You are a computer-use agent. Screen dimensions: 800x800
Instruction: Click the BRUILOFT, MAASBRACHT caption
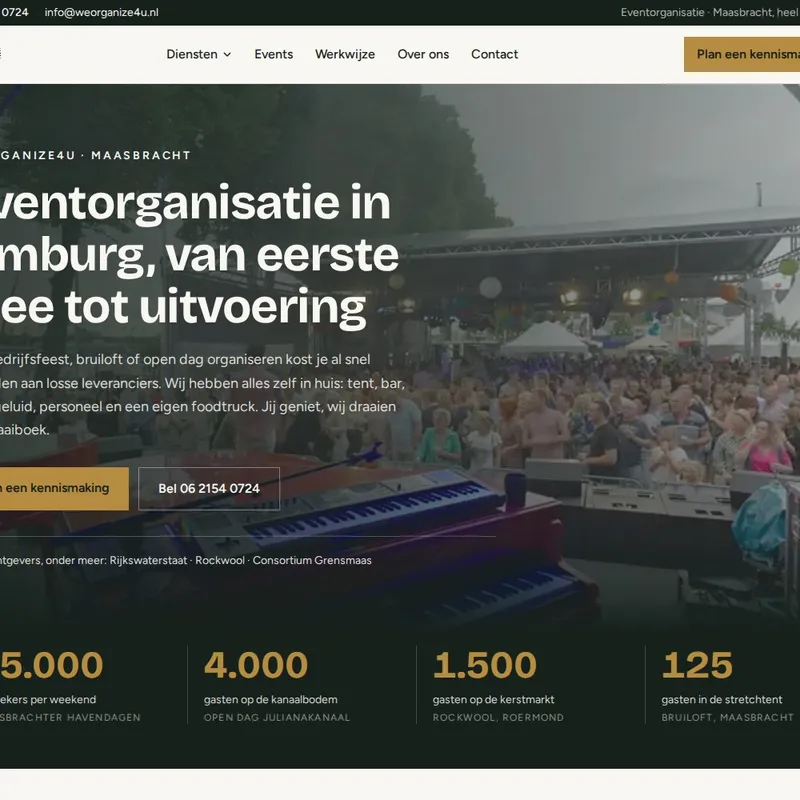728,717
